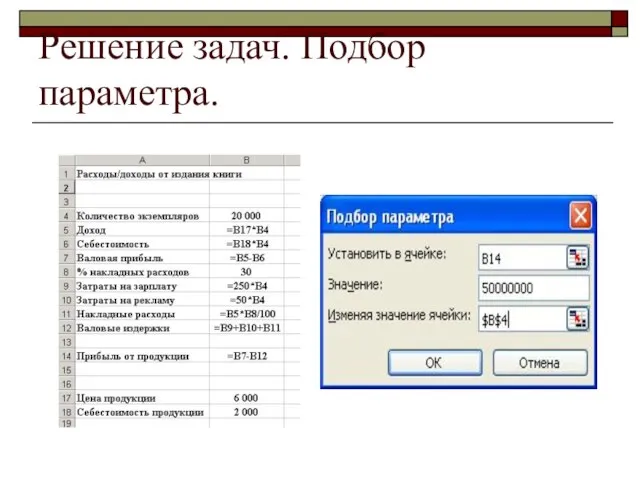Viewport: 640px width, 480px height.
Task: Select column B header
Action: pos(247,160)
